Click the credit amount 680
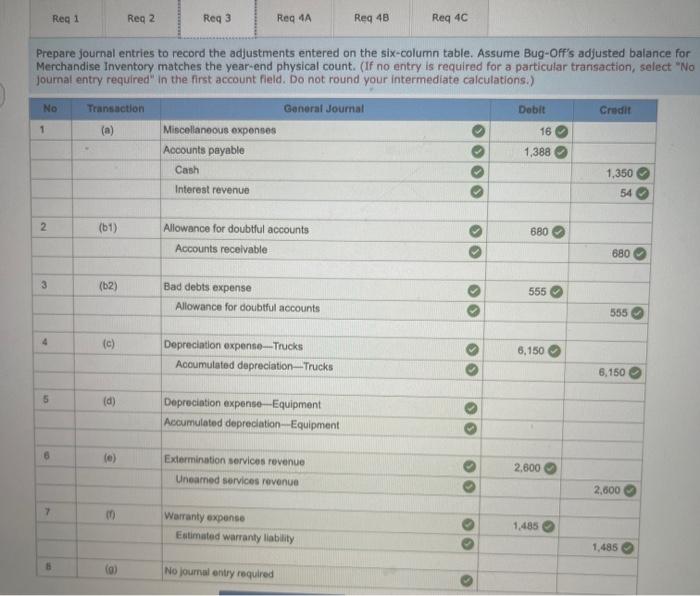The image size is (700, 596). tap(621, 254)
